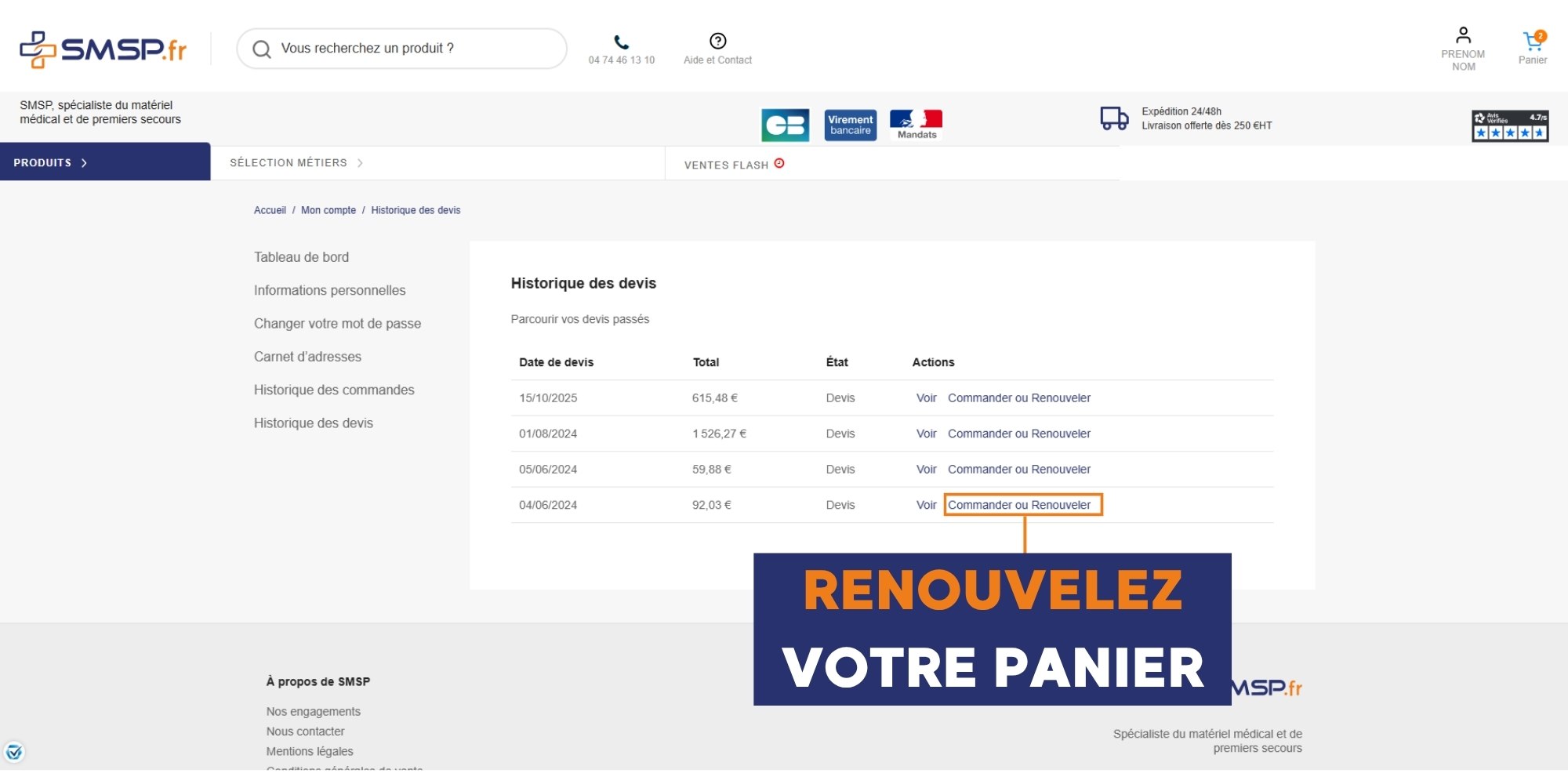Click the CB card payment logo
Viewport: 1568px width, 784px height.
coord(785,125)
